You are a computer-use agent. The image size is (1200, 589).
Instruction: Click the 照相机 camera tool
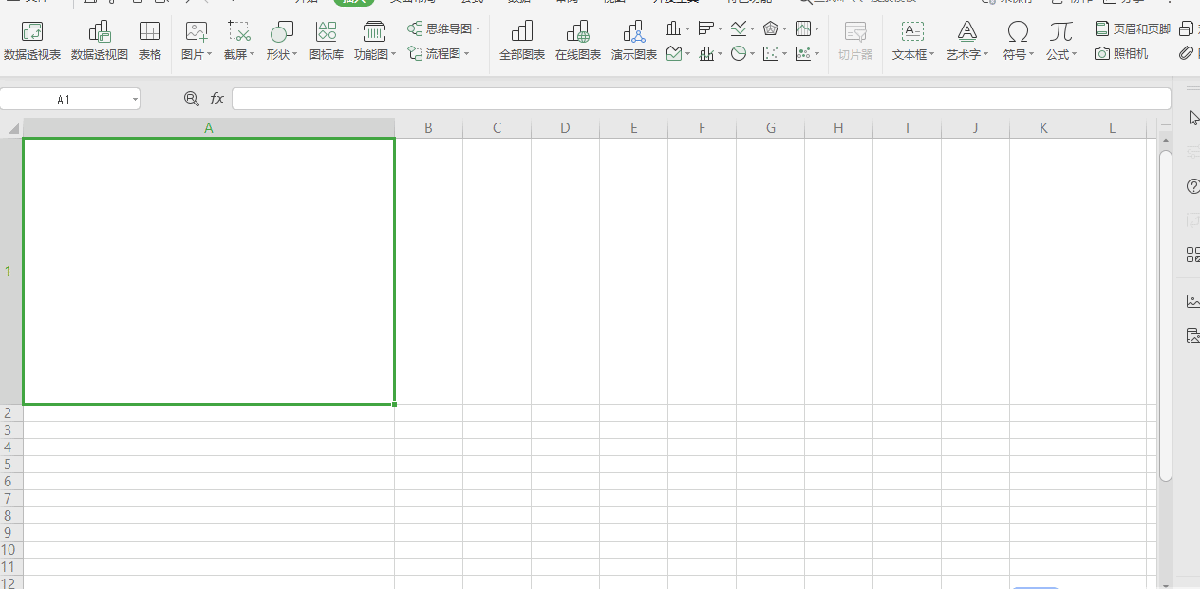[1121, 54]
